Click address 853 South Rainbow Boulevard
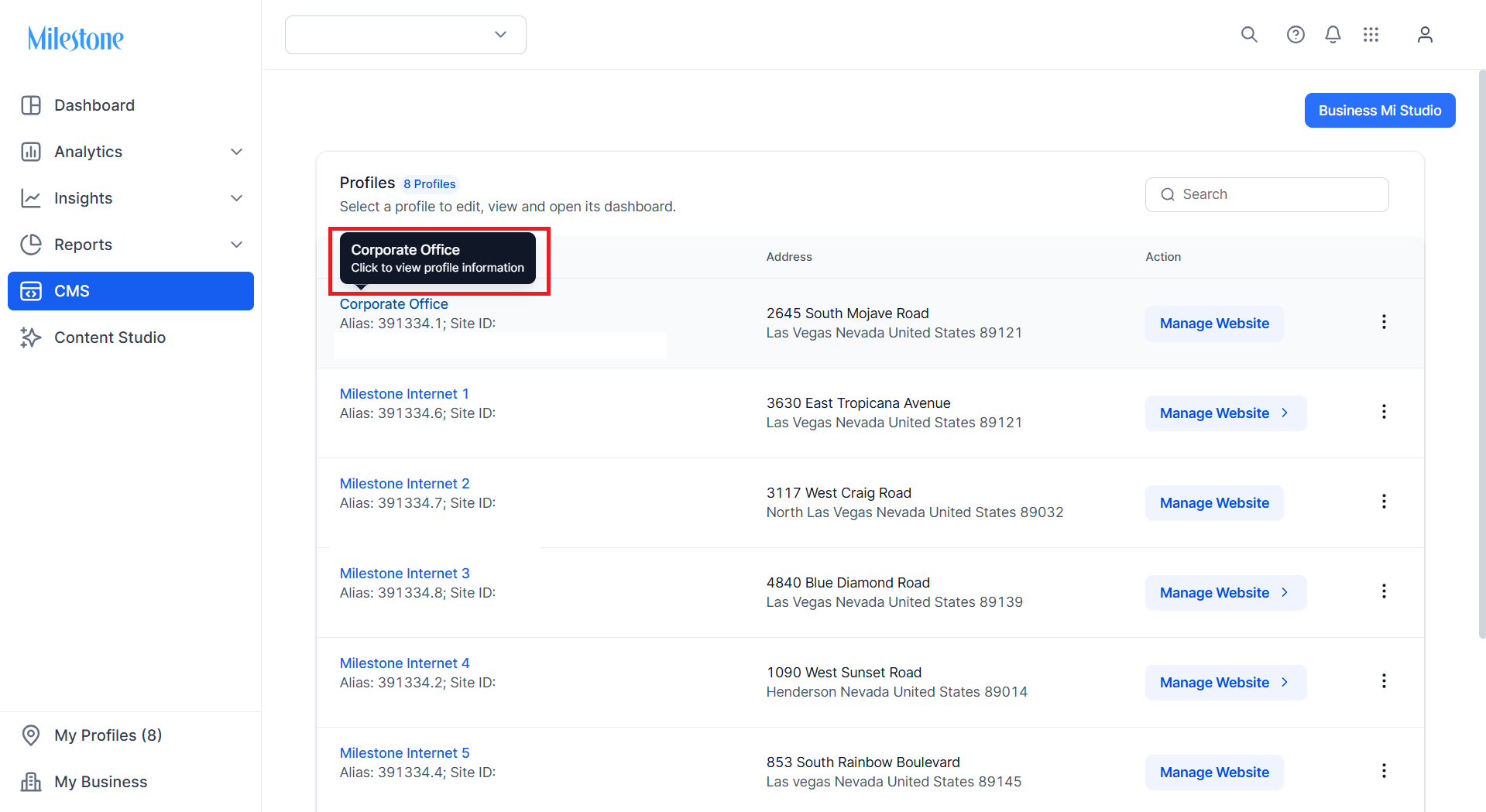This screenshot has width=1486, height=812. [863, 762]
